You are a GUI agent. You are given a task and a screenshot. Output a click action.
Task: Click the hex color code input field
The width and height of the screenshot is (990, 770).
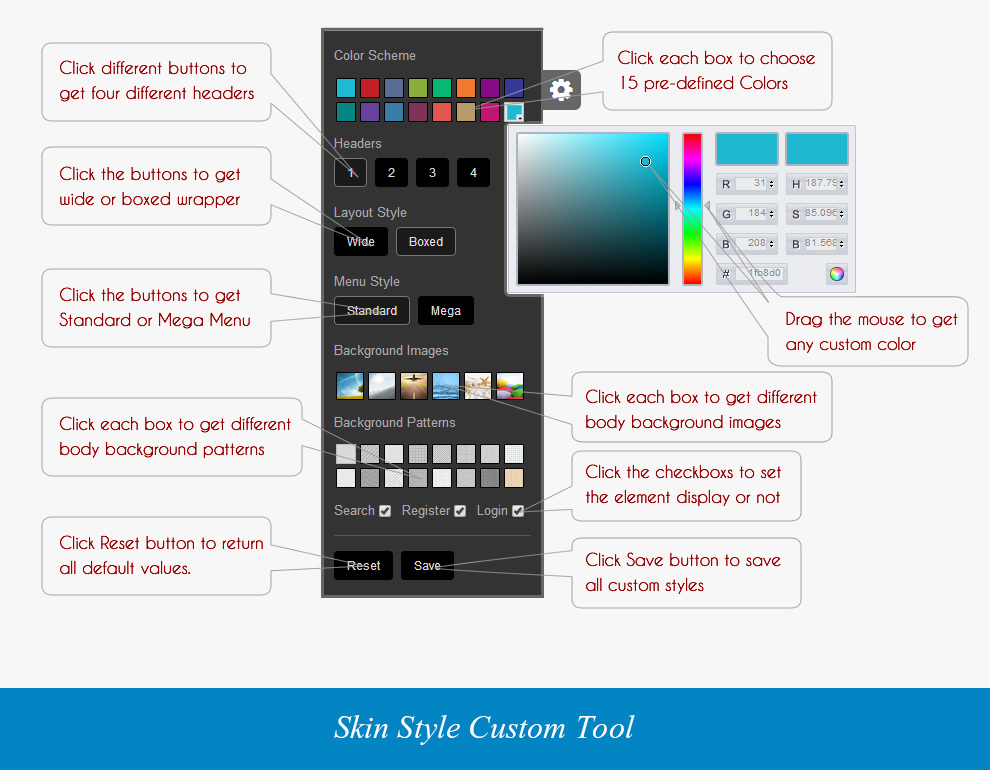click(x=761, y=274)
